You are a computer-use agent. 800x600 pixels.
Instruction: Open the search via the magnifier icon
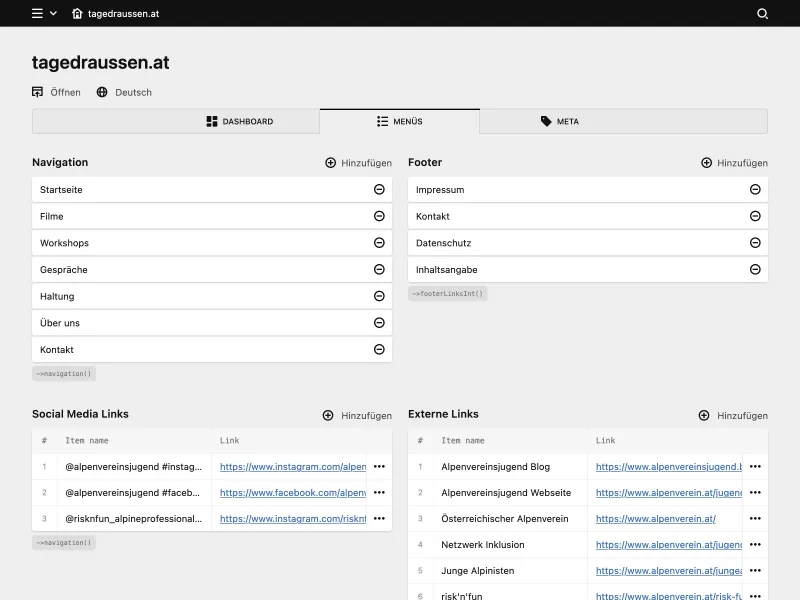click(x=762, y=13)
